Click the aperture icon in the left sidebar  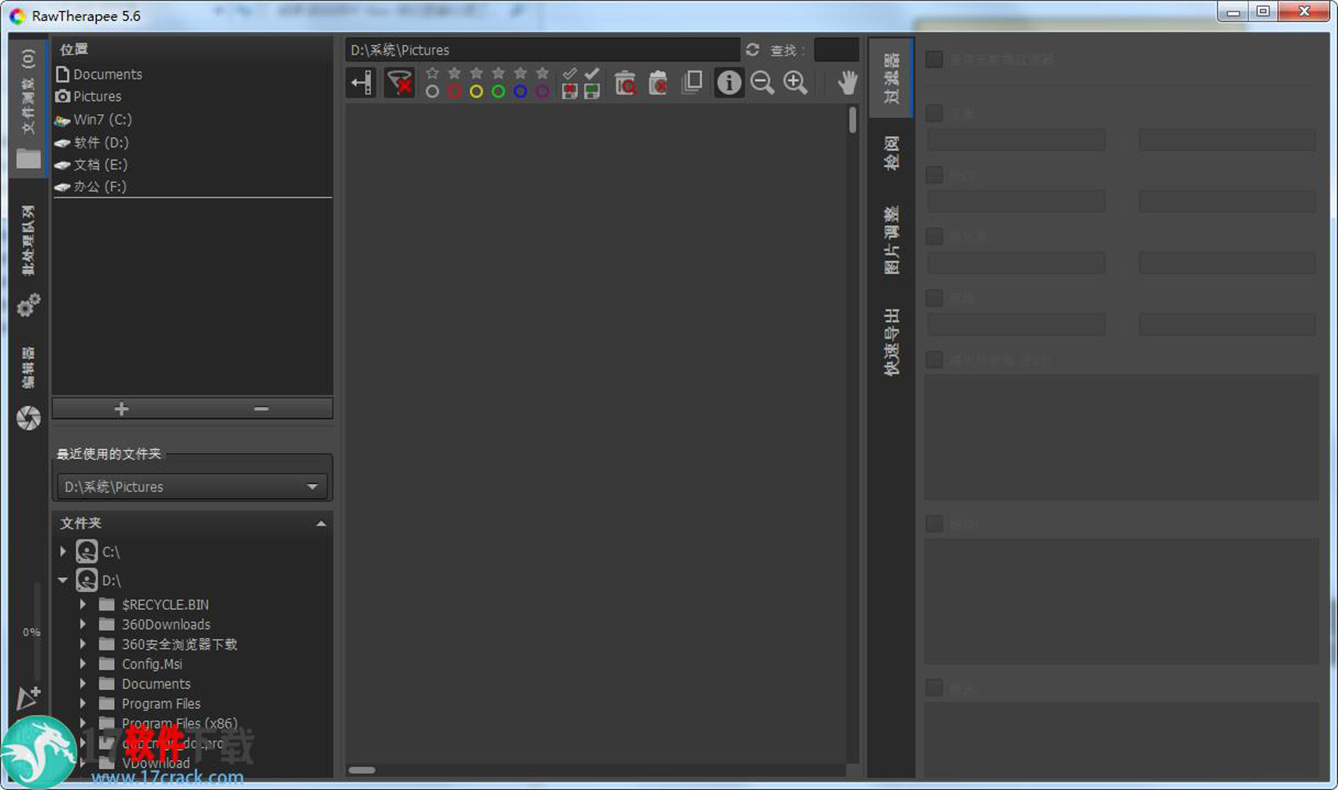pos(29,418)
